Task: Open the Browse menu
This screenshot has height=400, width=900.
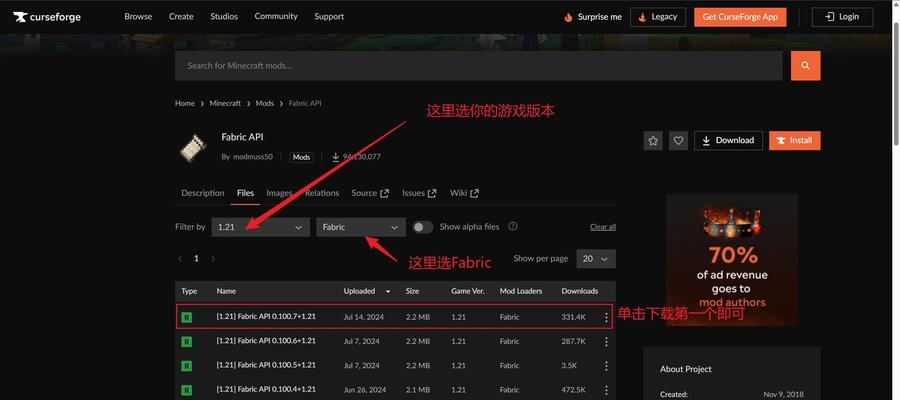Action: coord(138,17)
